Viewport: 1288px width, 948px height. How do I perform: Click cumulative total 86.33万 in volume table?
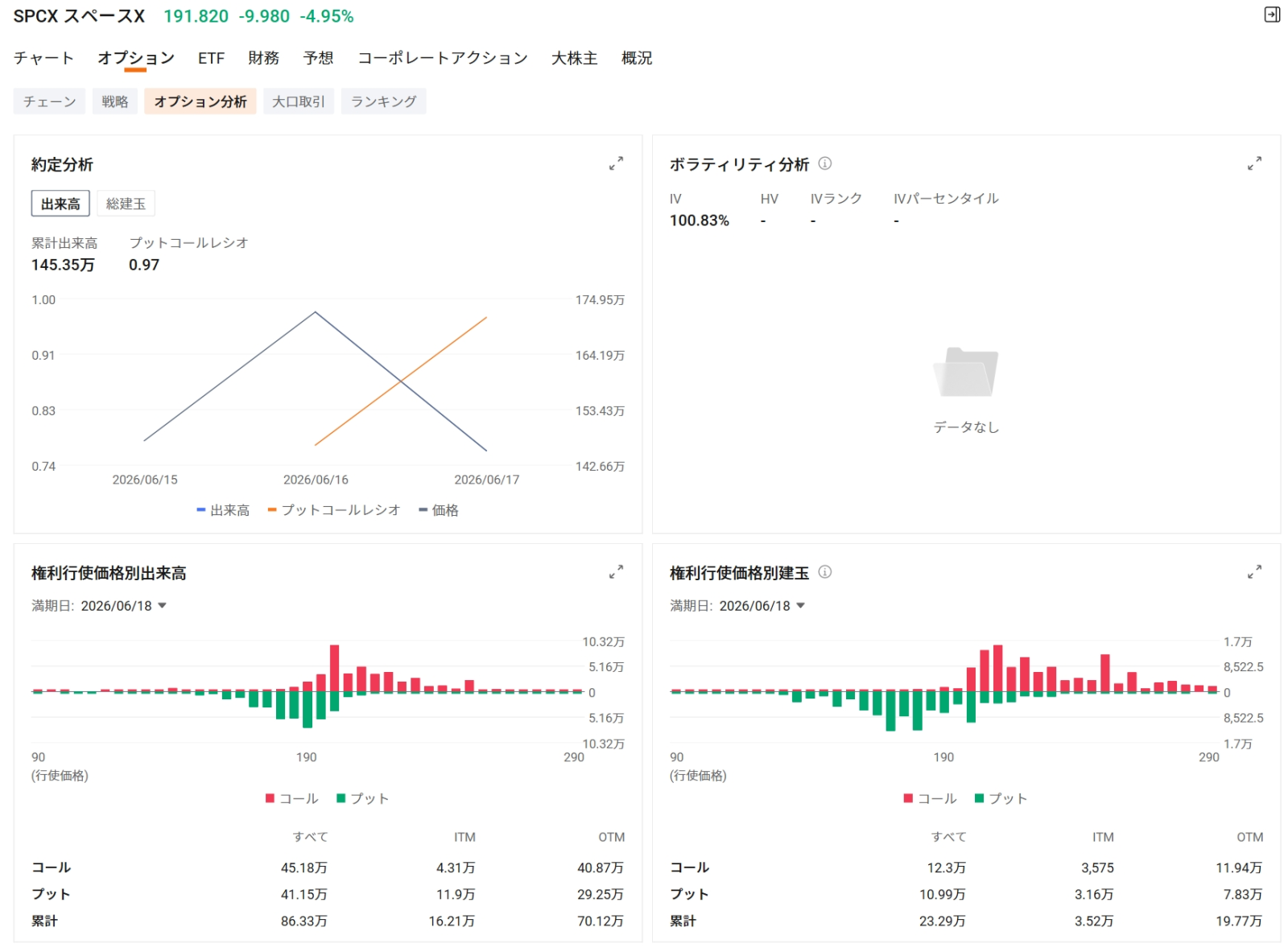[303, 921]
